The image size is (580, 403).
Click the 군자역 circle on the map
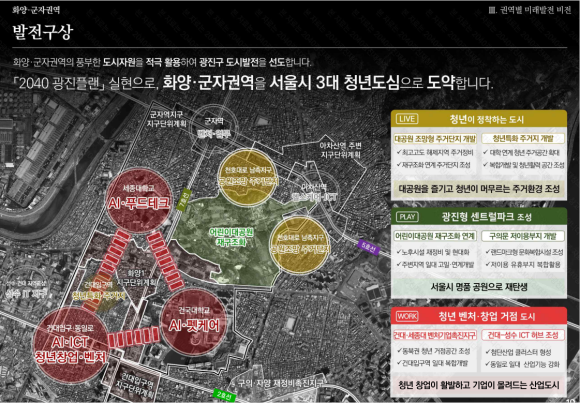214,128
